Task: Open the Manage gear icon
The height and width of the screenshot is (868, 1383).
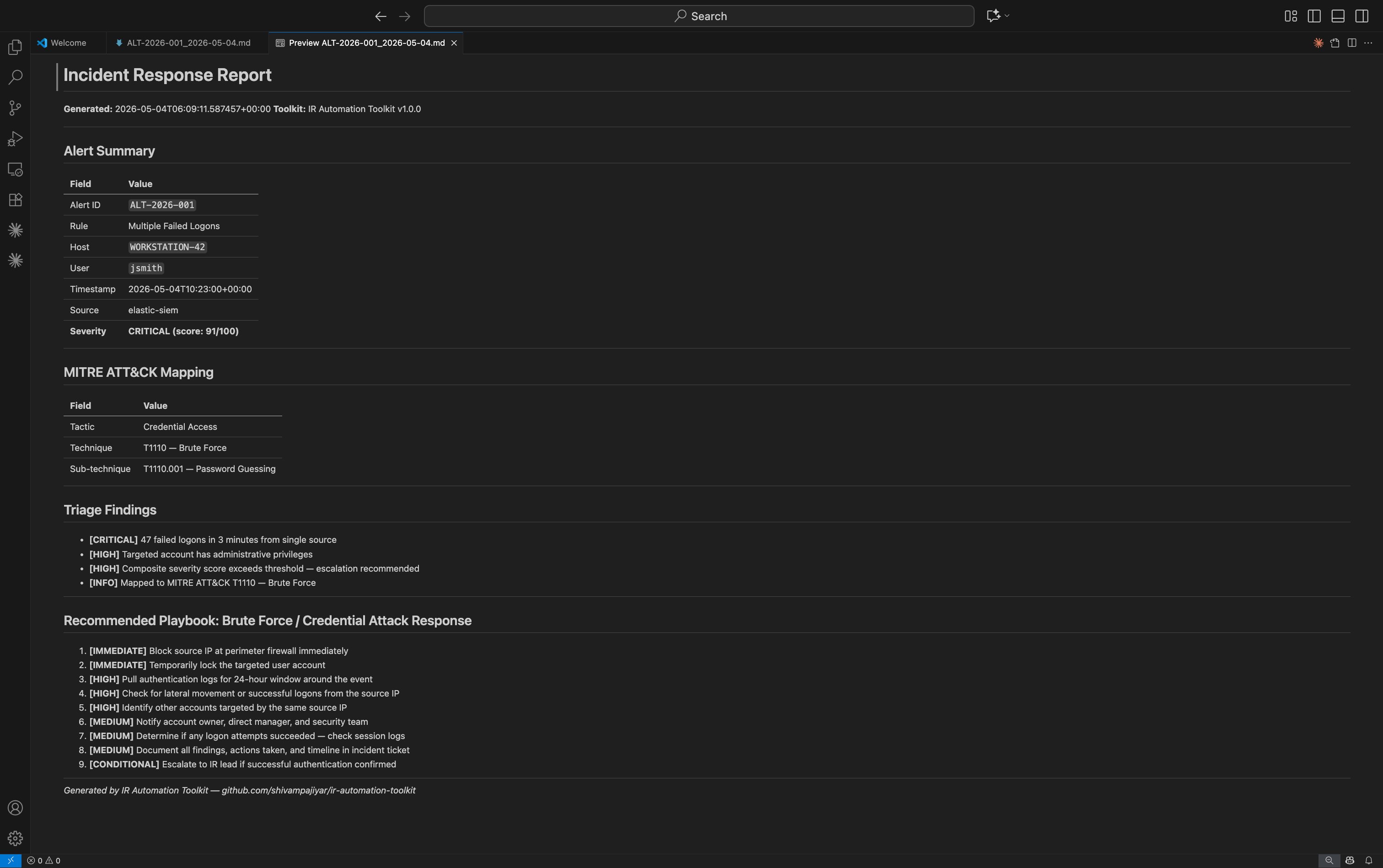Action: coord(15,838)
